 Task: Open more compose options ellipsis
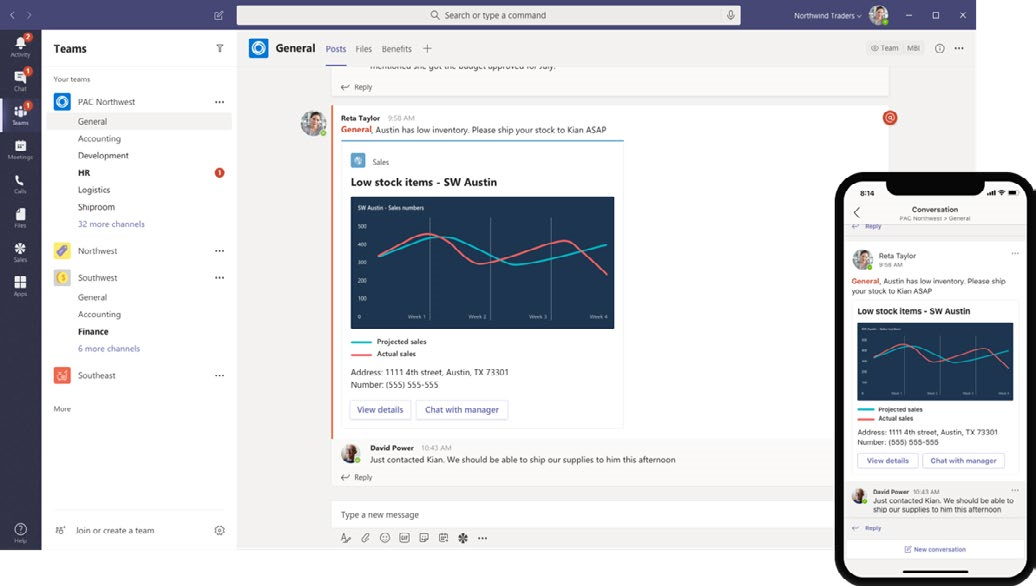482,538
